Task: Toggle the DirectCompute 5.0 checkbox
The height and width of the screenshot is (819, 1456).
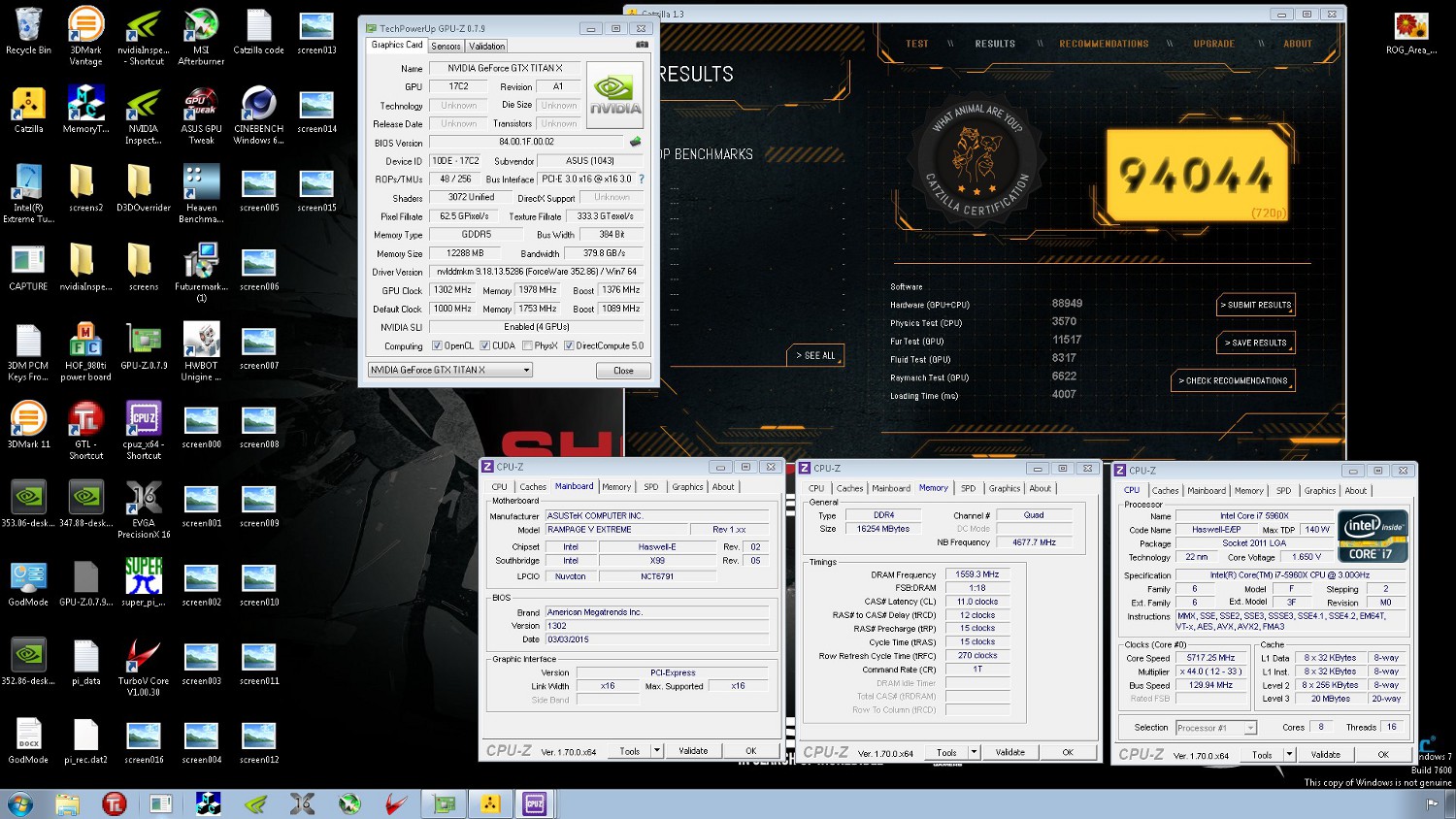Action: [x=569, y=345]
